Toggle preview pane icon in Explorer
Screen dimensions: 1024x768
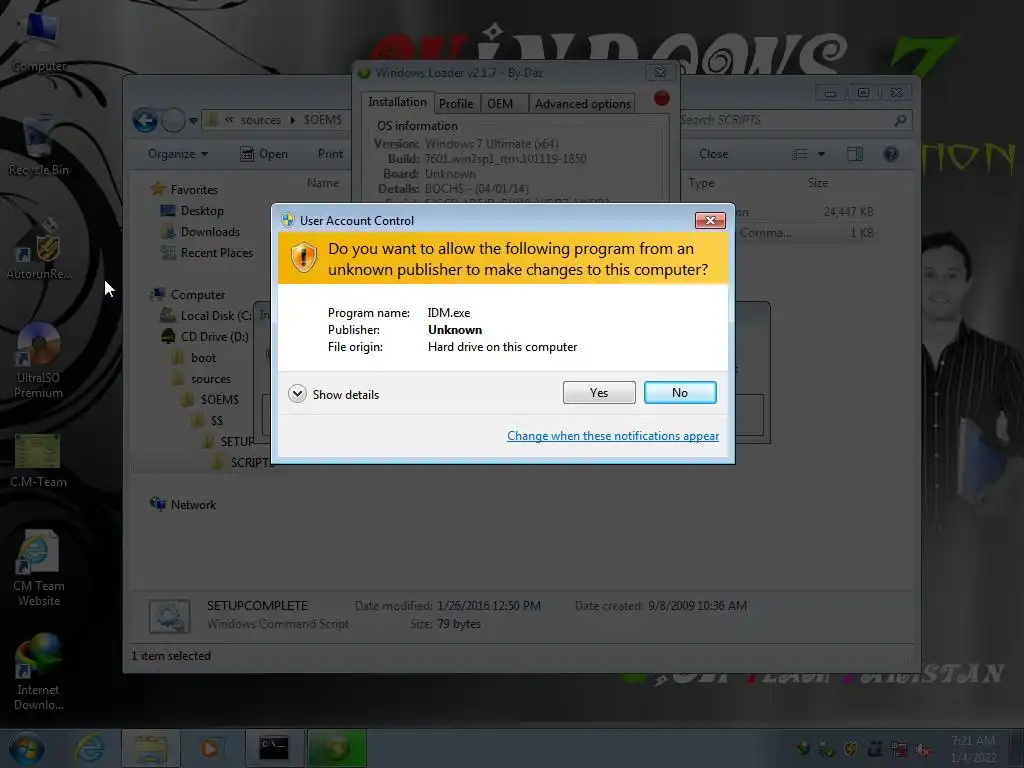coord(855,154)
